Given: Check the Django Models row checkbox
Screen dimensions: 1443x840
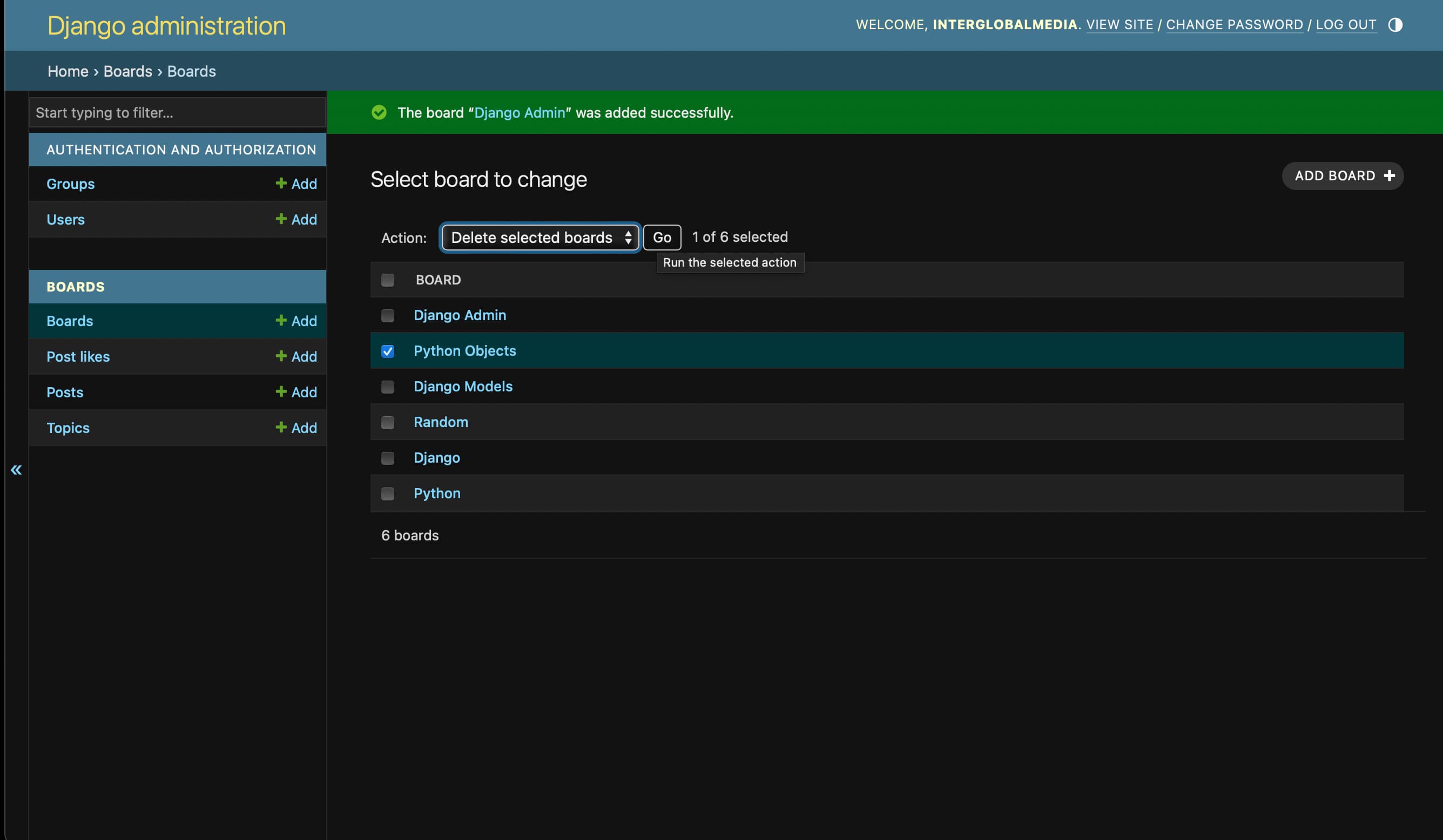Looking at the screenshot, I should pos(388,387).
